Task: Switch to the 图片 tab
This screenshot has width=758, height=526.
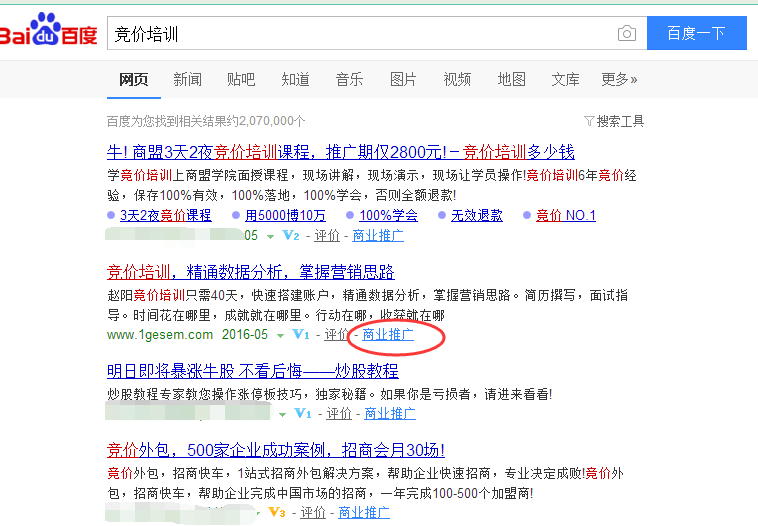Action: pos(403,79)
